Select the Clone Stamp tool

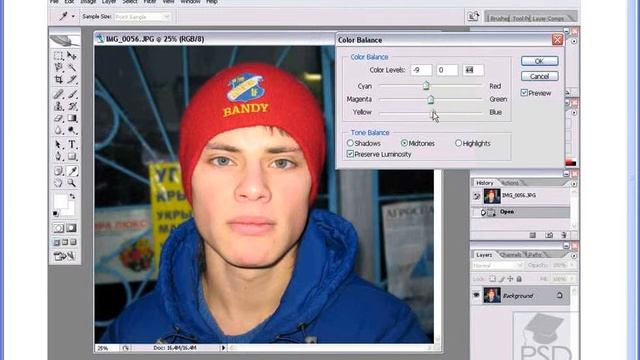(58, 107)
